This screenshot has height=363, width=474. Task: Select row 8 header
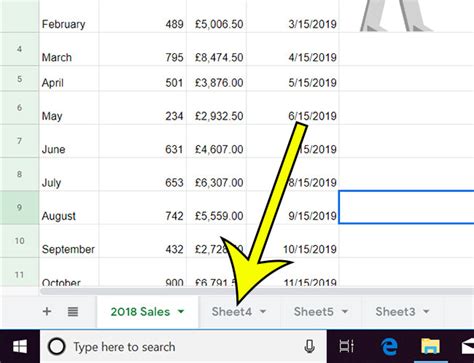click(x=19, y=174)
